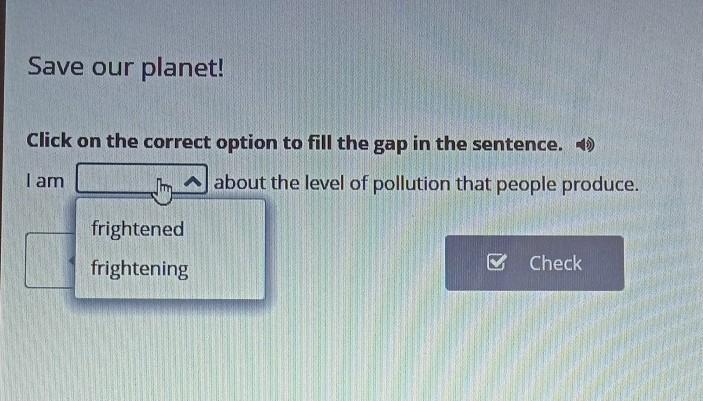Click the small arrow on hidden box edge
The height and width of the screenshot is (401, 703).
pyautogui.click(x=72, y=260)
